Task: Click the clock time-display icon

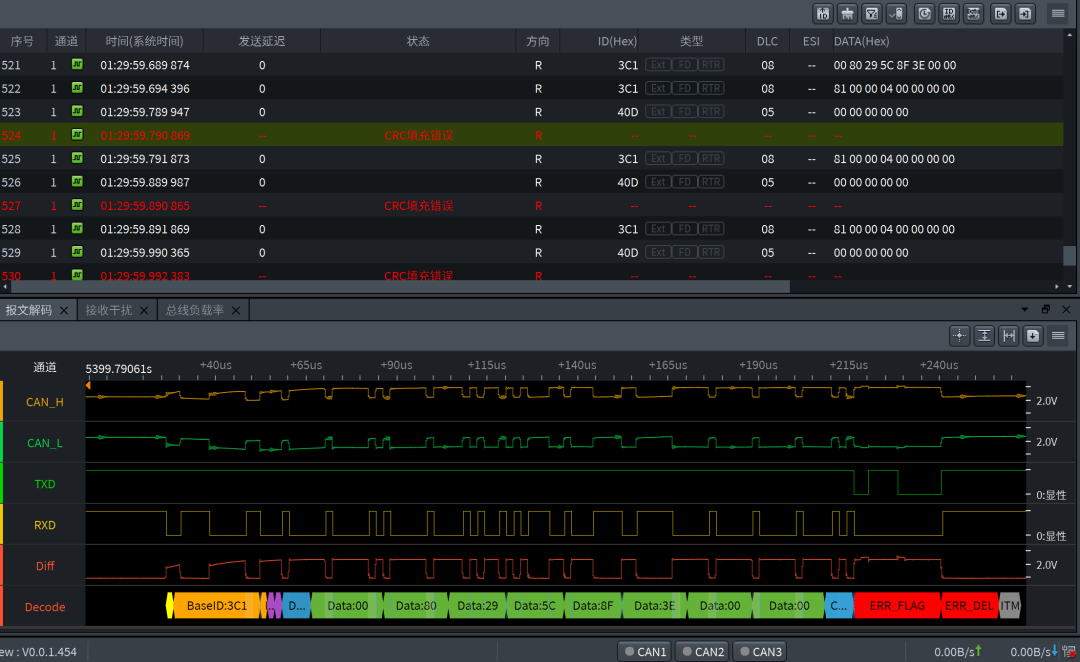Action: point(924,14)
